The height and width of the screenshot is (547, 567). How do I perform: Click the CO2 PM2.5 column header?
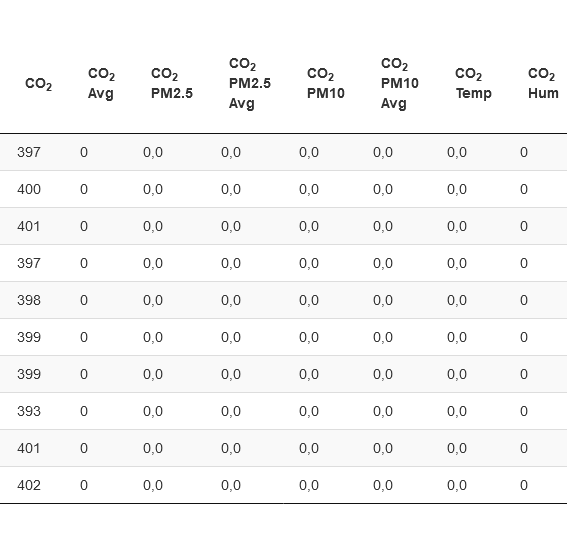click(172, 84)
